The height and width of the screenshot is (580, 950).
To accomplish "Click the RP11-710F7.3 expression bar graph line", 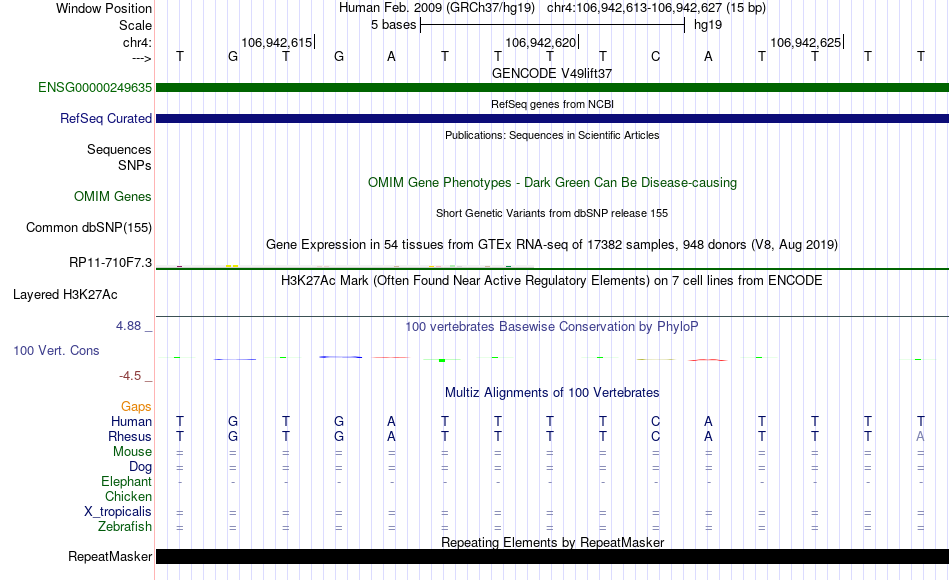I will point(553,267).
